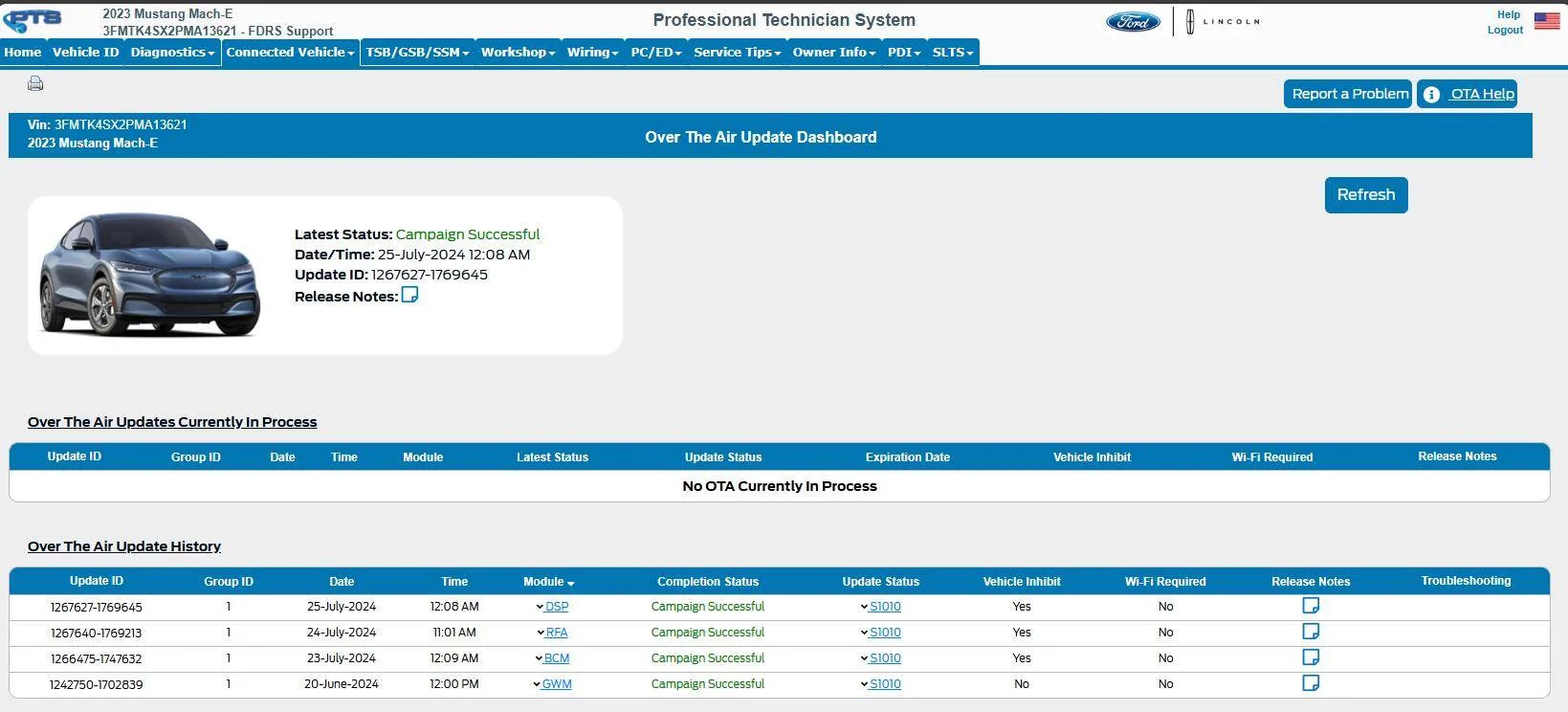The image size is (1568, 712).
Task: Expand the Connected Vehicle dropdown menu
Action: point(291,52)
